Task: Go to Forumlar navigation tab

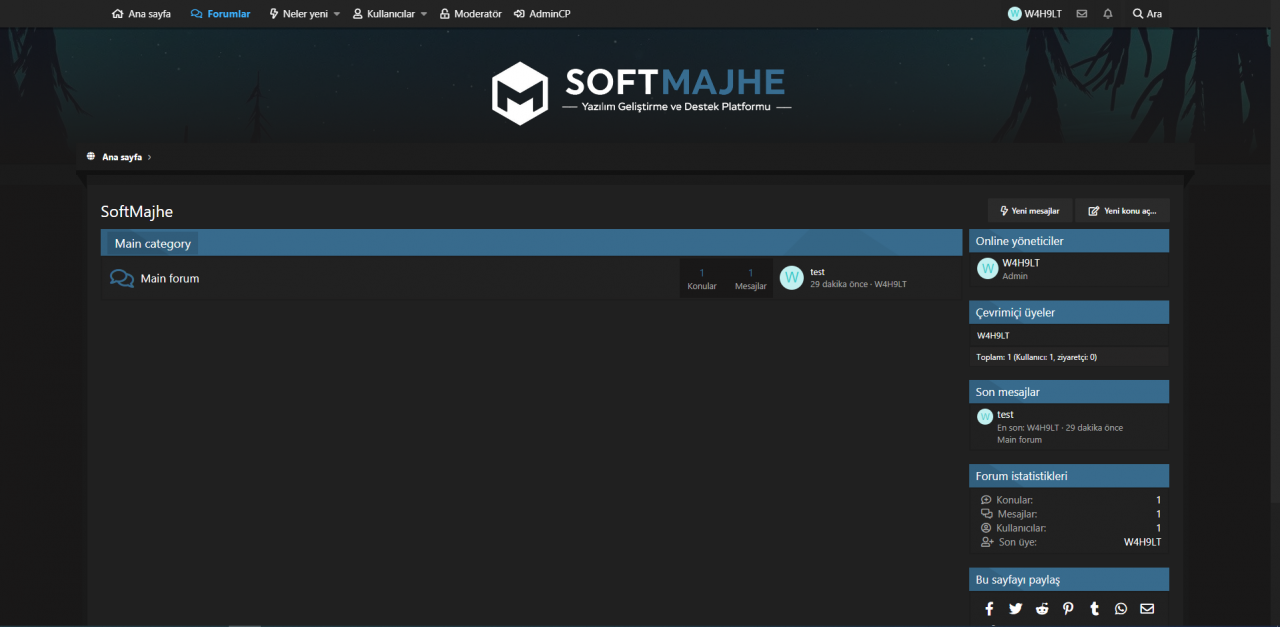Action: [221, 14]
